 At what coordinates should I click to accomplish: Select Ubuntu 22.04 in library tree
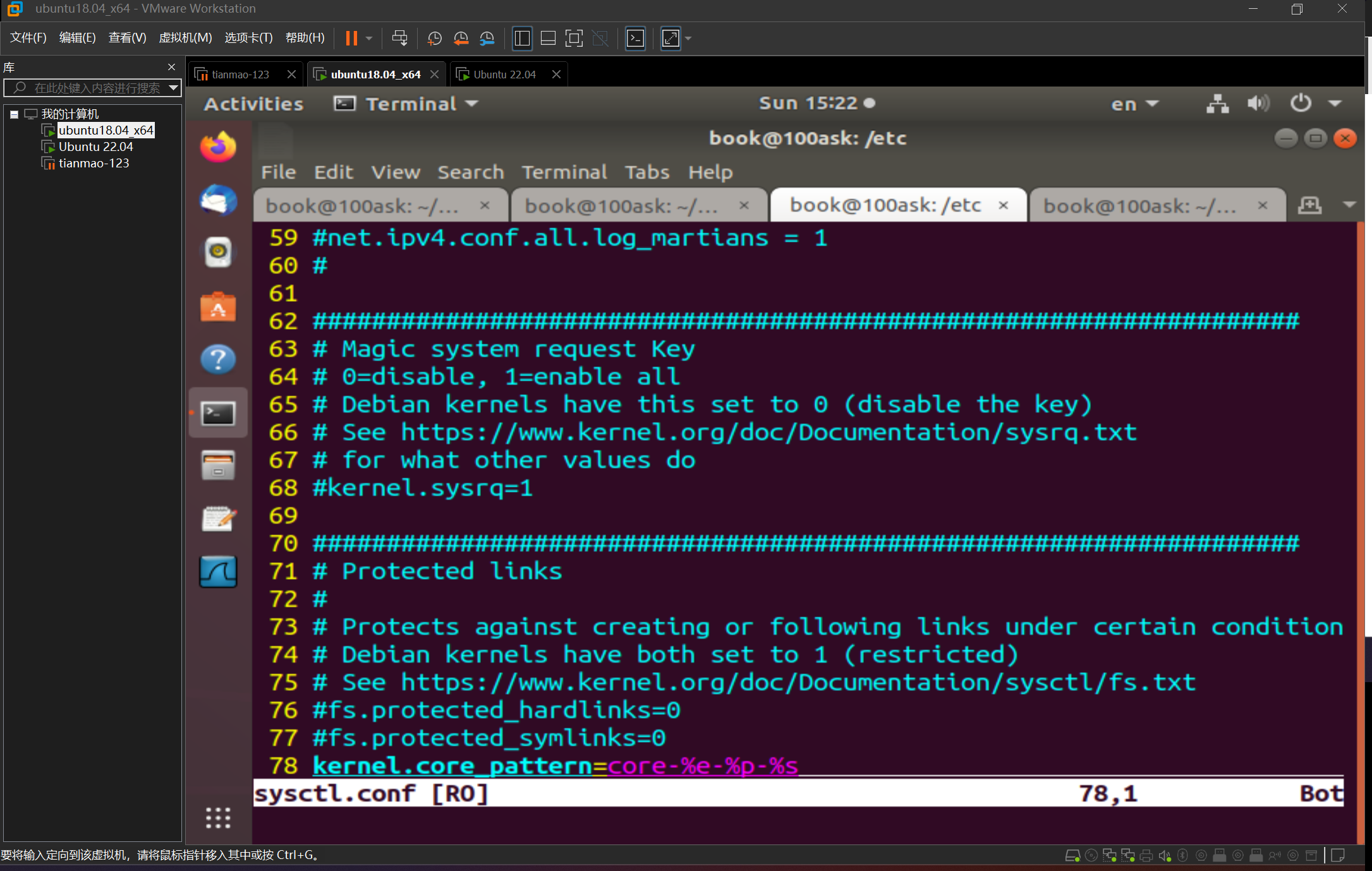coord(95,147)
